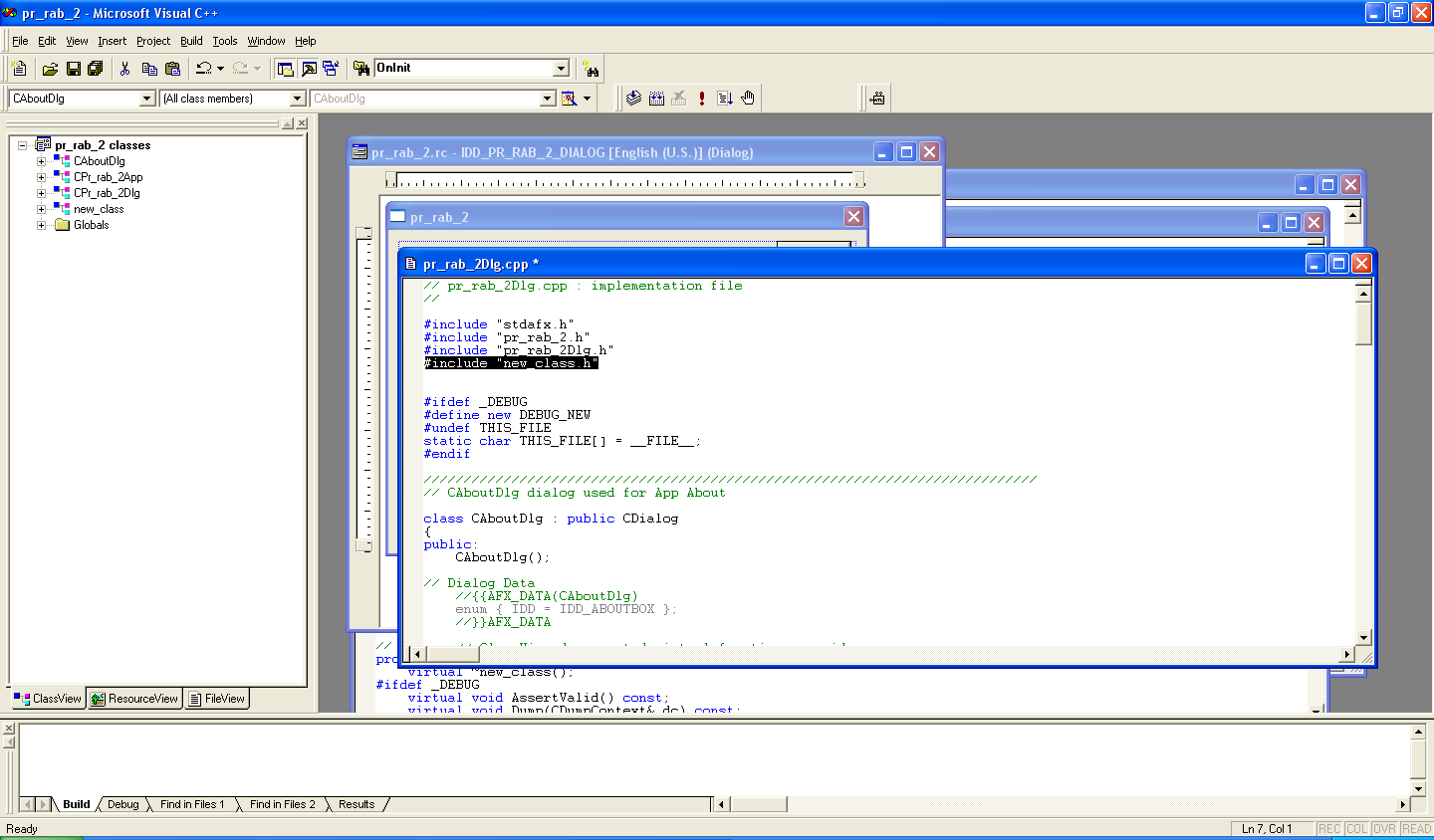Open the Insert menu
The image size is (1434, 840).
coord(112,41)
